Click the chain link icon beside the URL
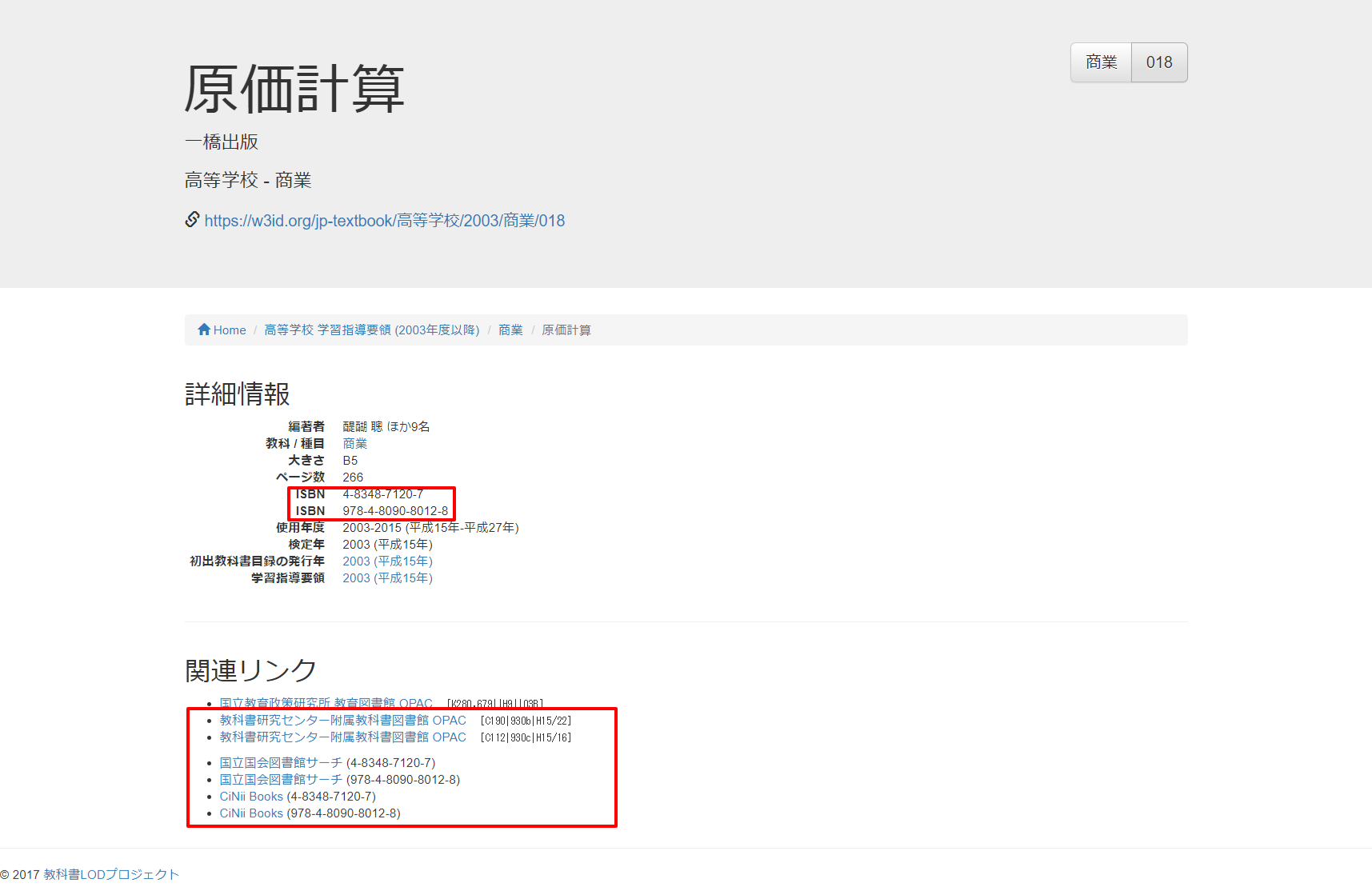The height and width of the screenshot is (891, 1372). pyautogui.click(x=191, y=219)
